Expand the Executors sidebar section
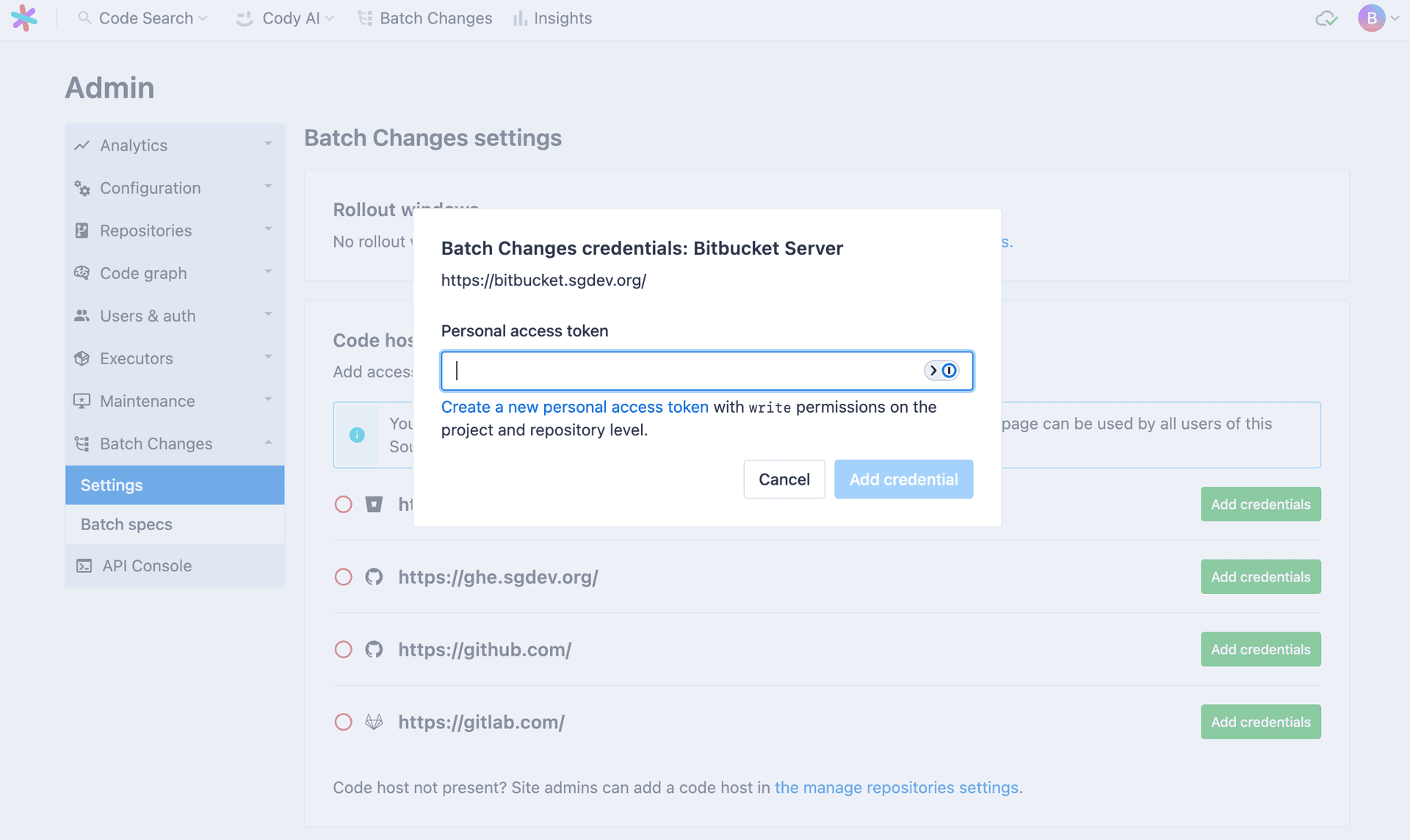Image resolution: width=1410 pixels, height=840 pixels. [x=268, y=357]
